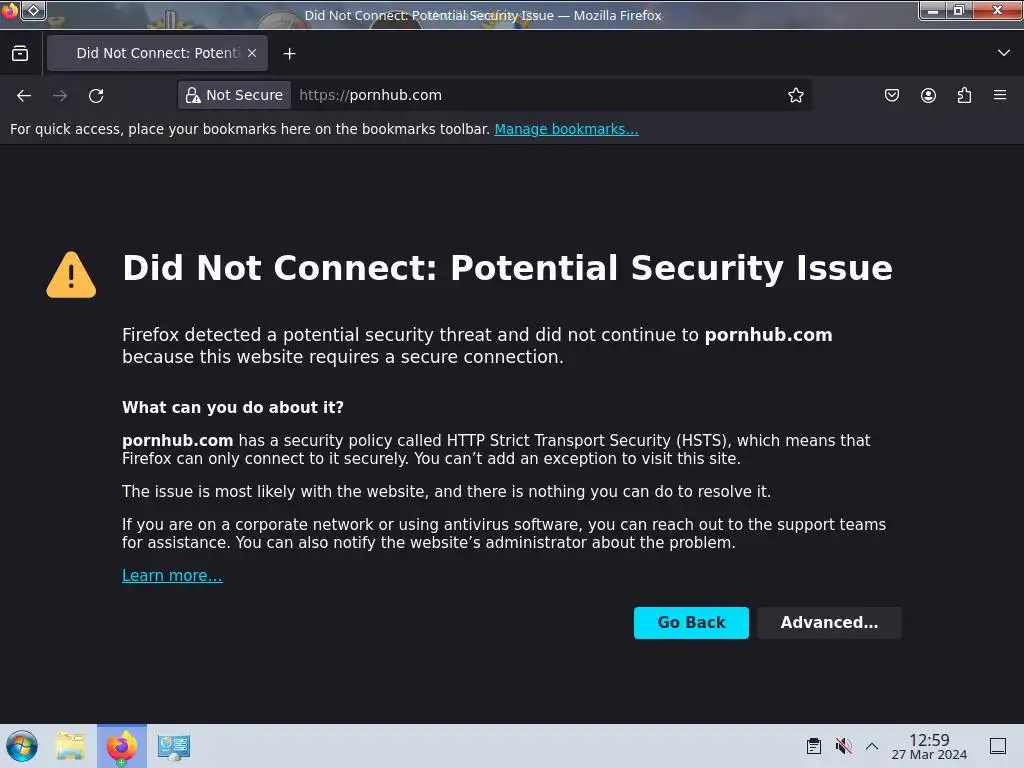Open Firefox account profile icon
The image size is (1024, 768).
point(928,95)
